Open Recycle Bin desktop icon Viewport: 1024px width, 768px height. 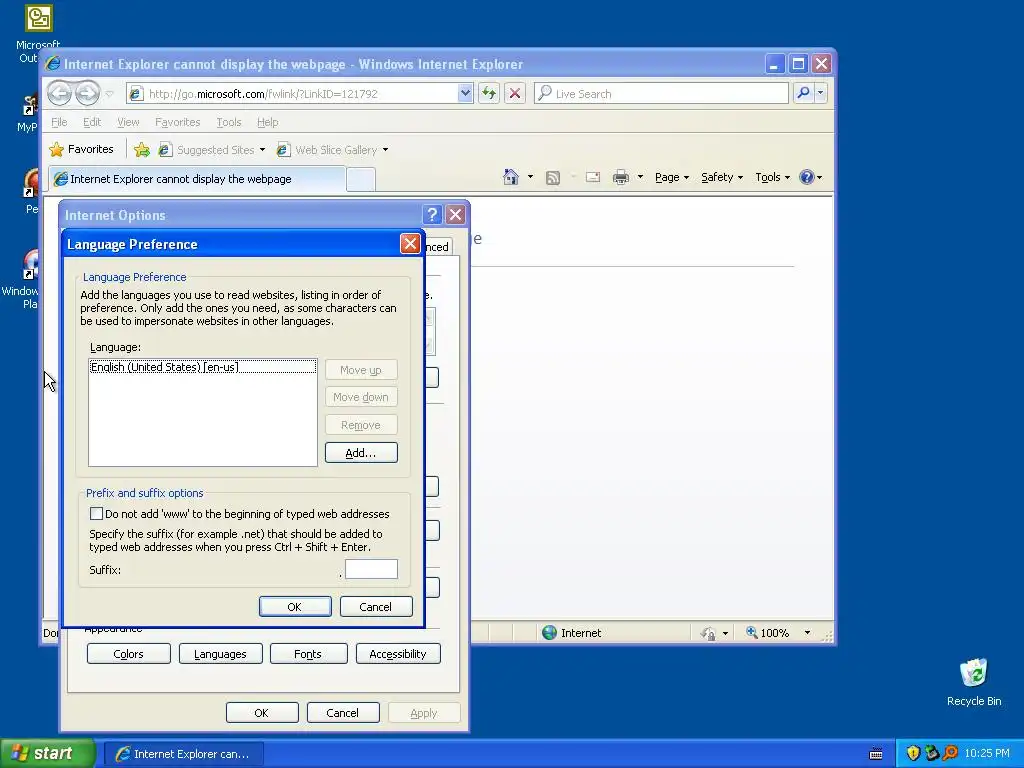(974, 682)
